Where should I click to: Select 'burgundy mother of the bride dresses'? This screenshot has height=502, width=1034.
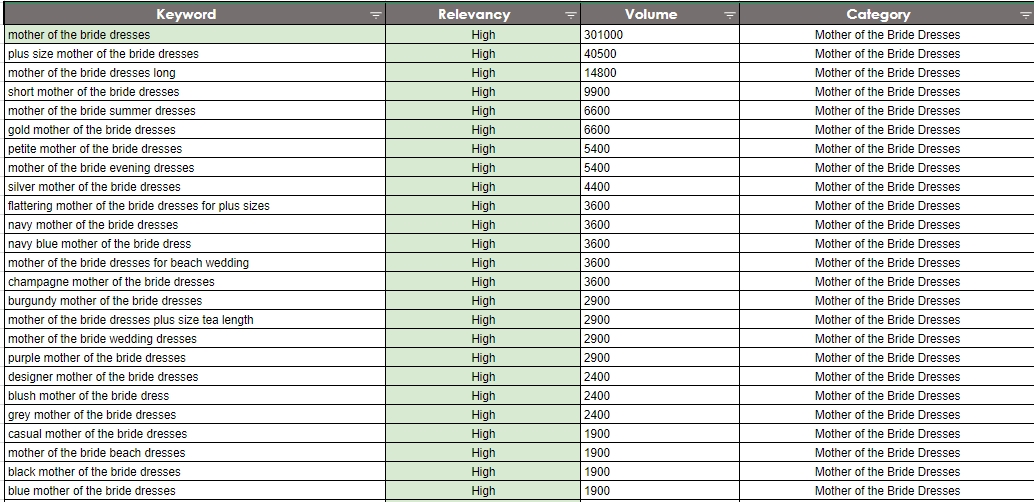tap(195, 301)
